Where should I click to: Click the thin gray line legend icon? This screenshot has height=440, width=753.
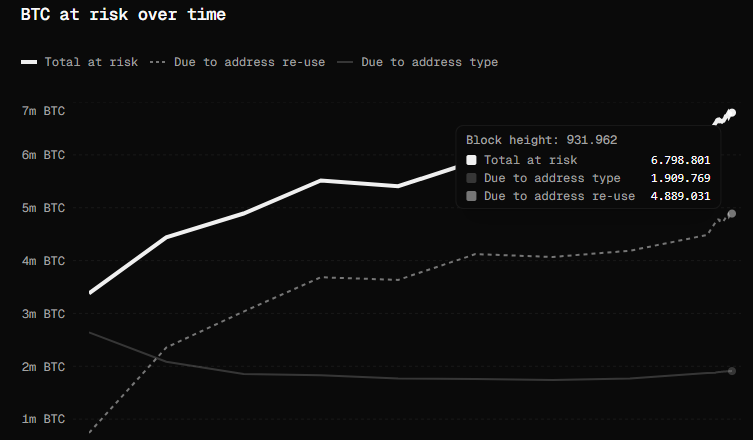coord(345,62)
